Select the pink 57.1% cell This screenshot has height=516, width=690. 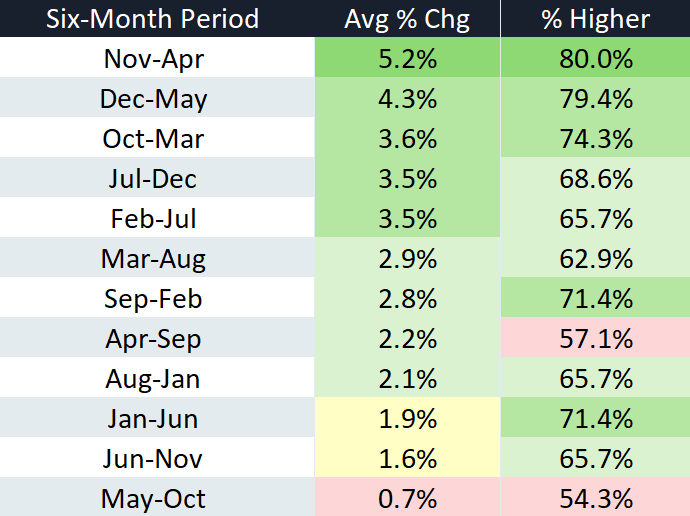click(595, 337)
